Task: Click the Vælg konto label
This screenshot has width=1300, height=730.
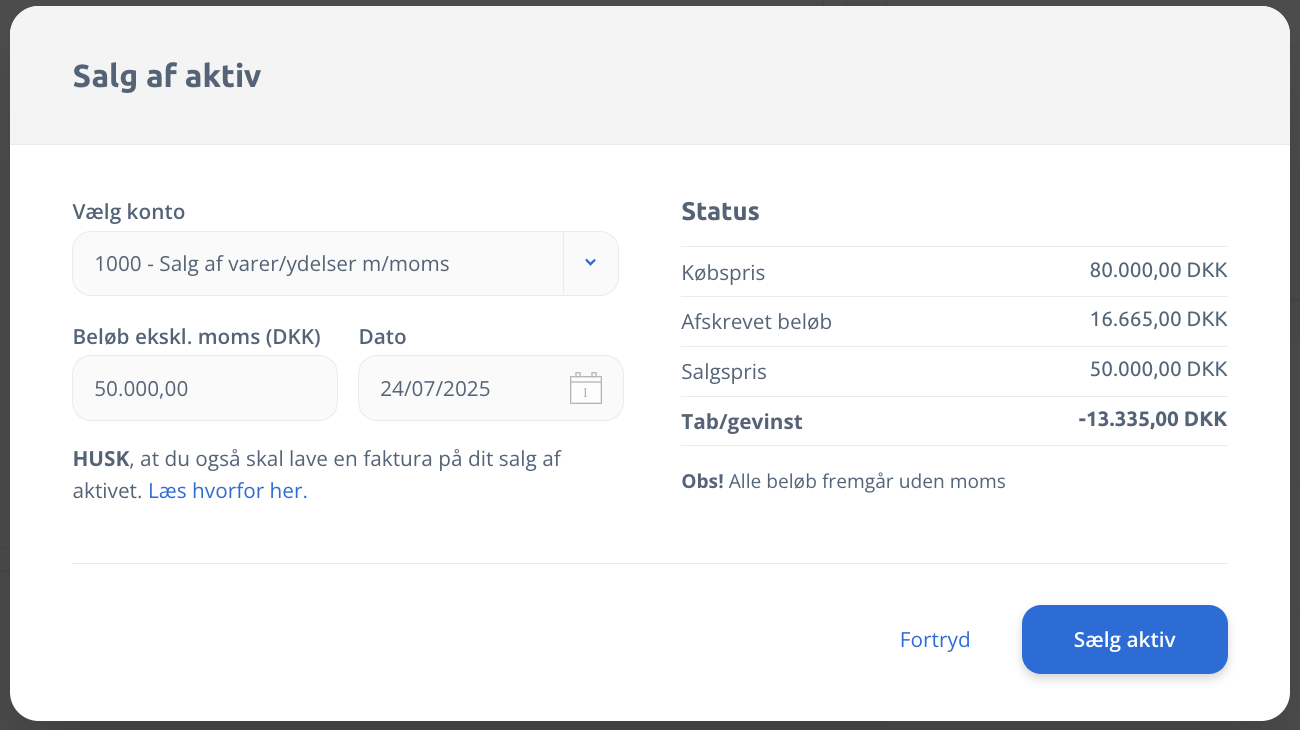Action: (x=129, y=212)
